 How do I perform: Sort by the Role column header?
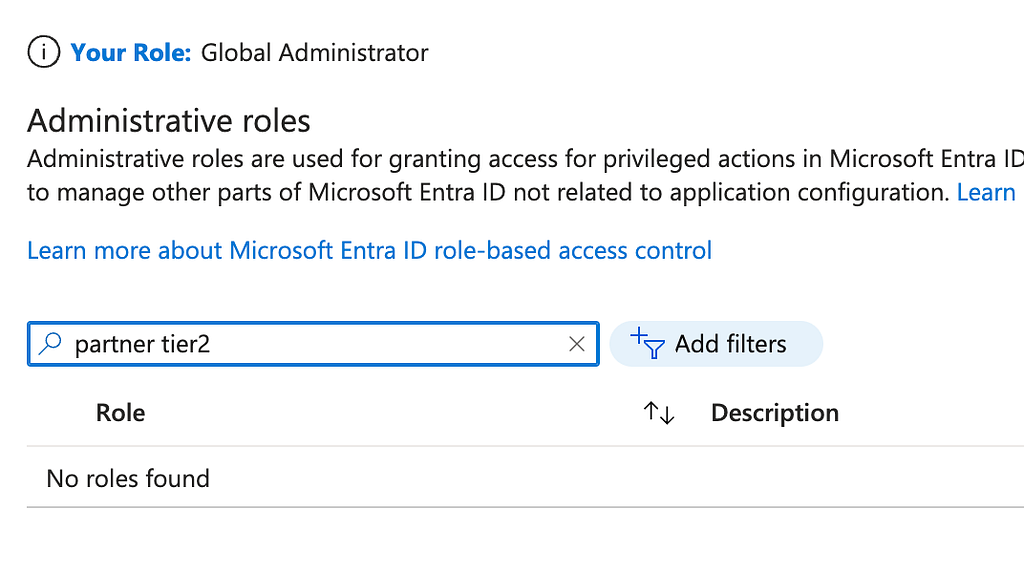click(x=120, y=413)
